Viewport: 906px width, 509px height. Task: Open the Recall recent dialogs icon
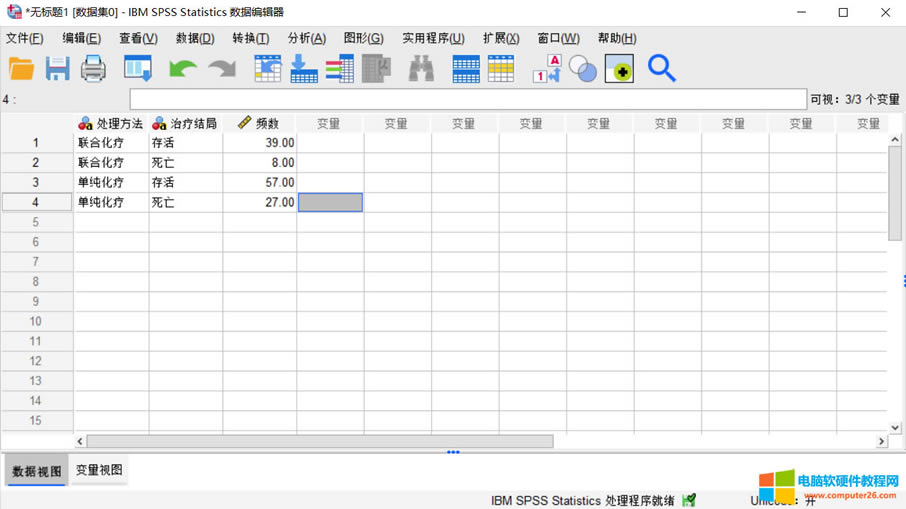[138, 68]
